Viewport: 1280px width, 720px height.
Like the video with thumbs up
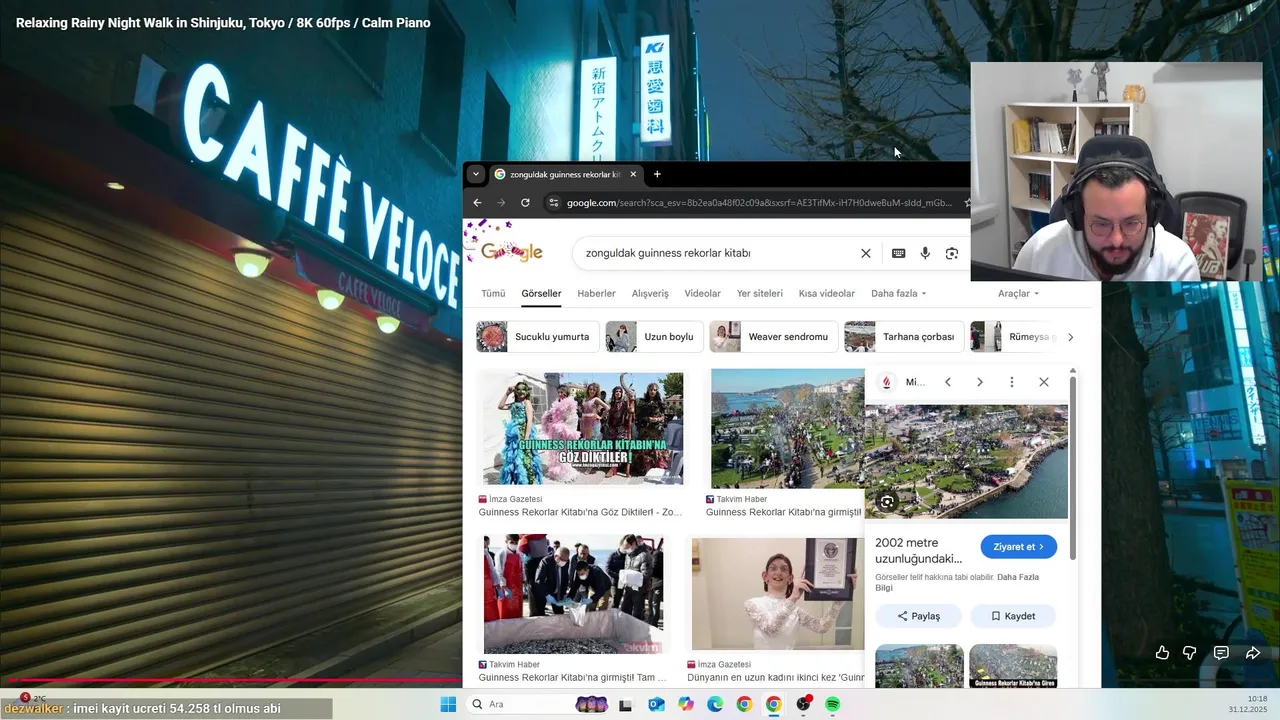1162,653
